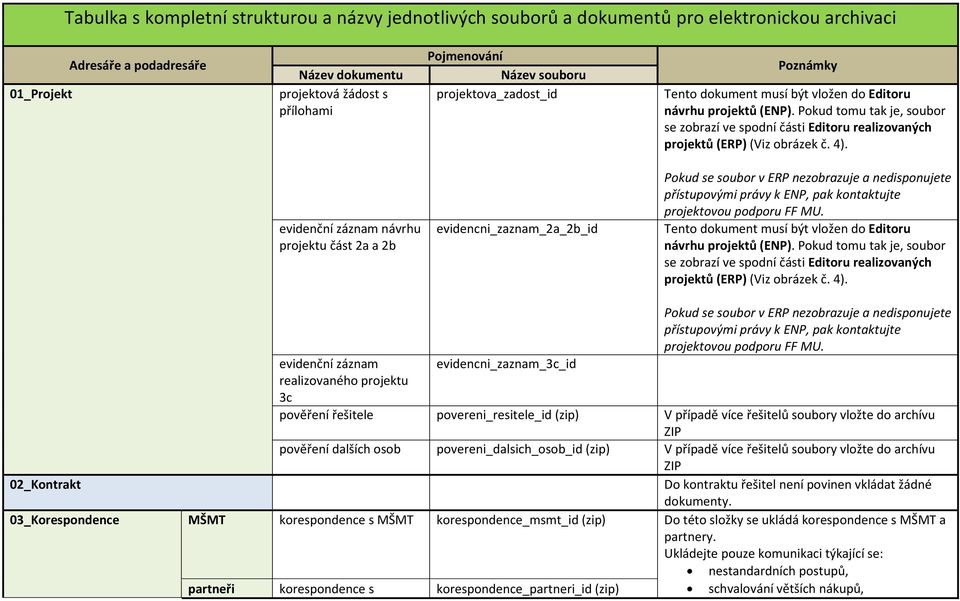Select the 'evidencni_zaznam_3c_id' file name
The width and height of the screenshot is (960, 601).
(506, 364)
